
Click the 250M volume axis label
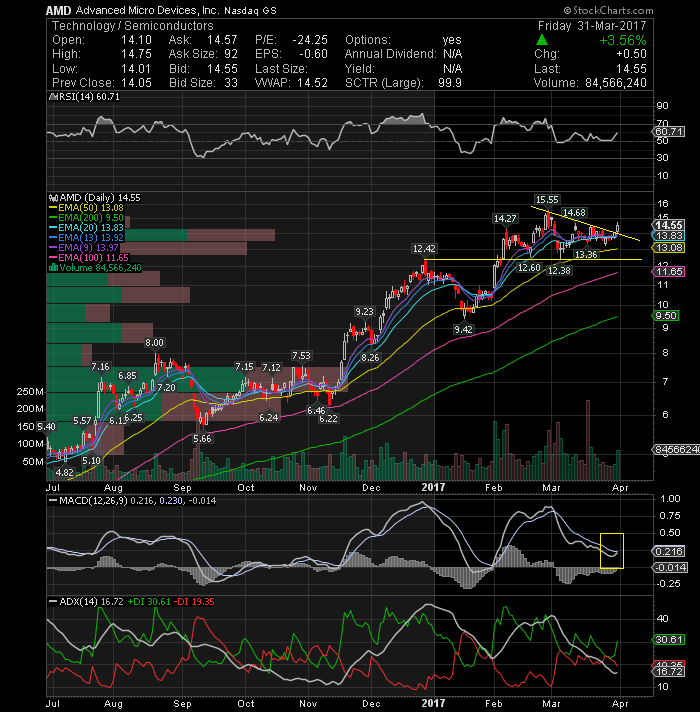30,391
